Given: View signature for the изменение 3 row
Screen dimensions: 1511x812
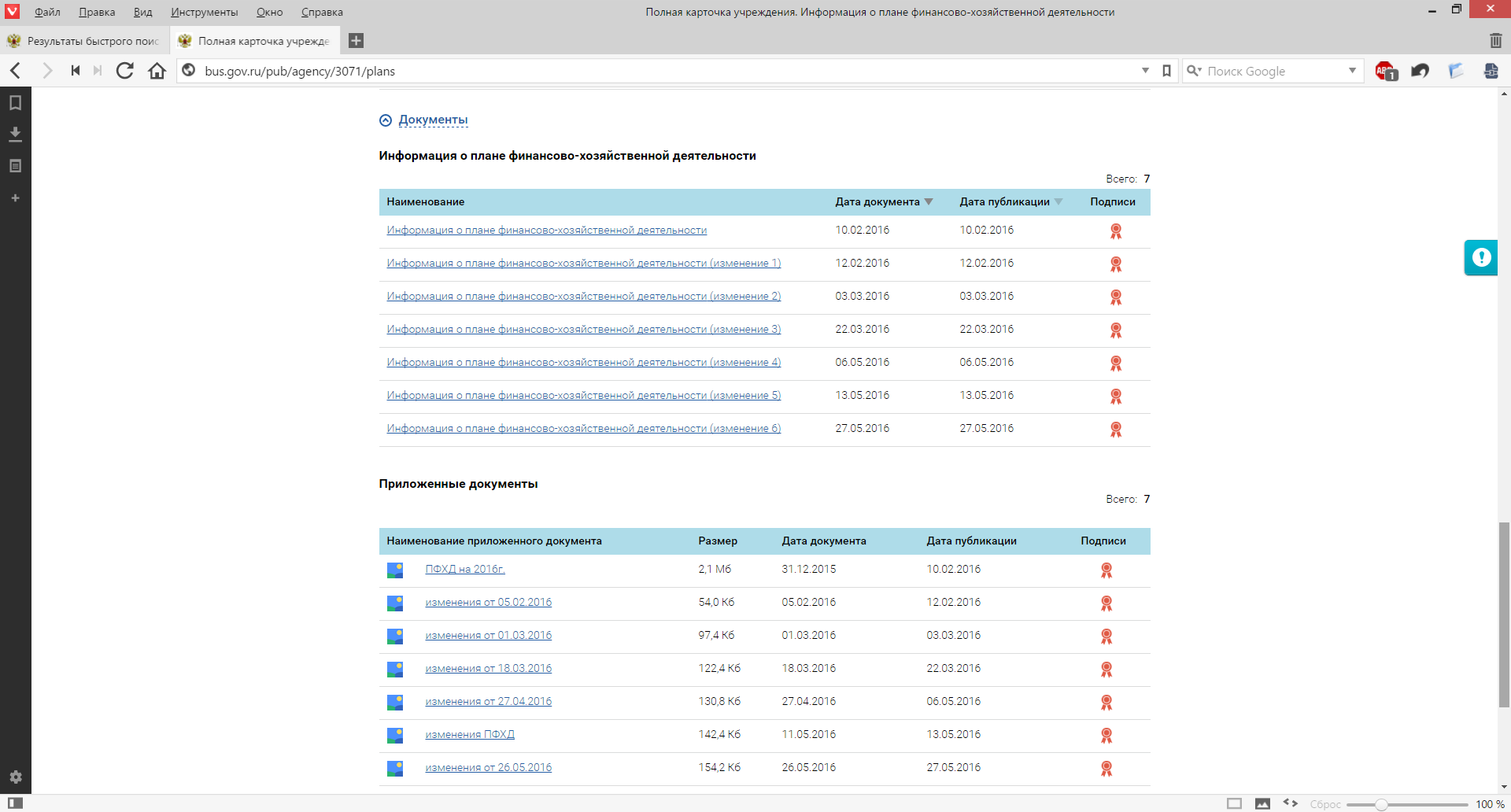Looking at the screenshot, I should [1115, 330].
